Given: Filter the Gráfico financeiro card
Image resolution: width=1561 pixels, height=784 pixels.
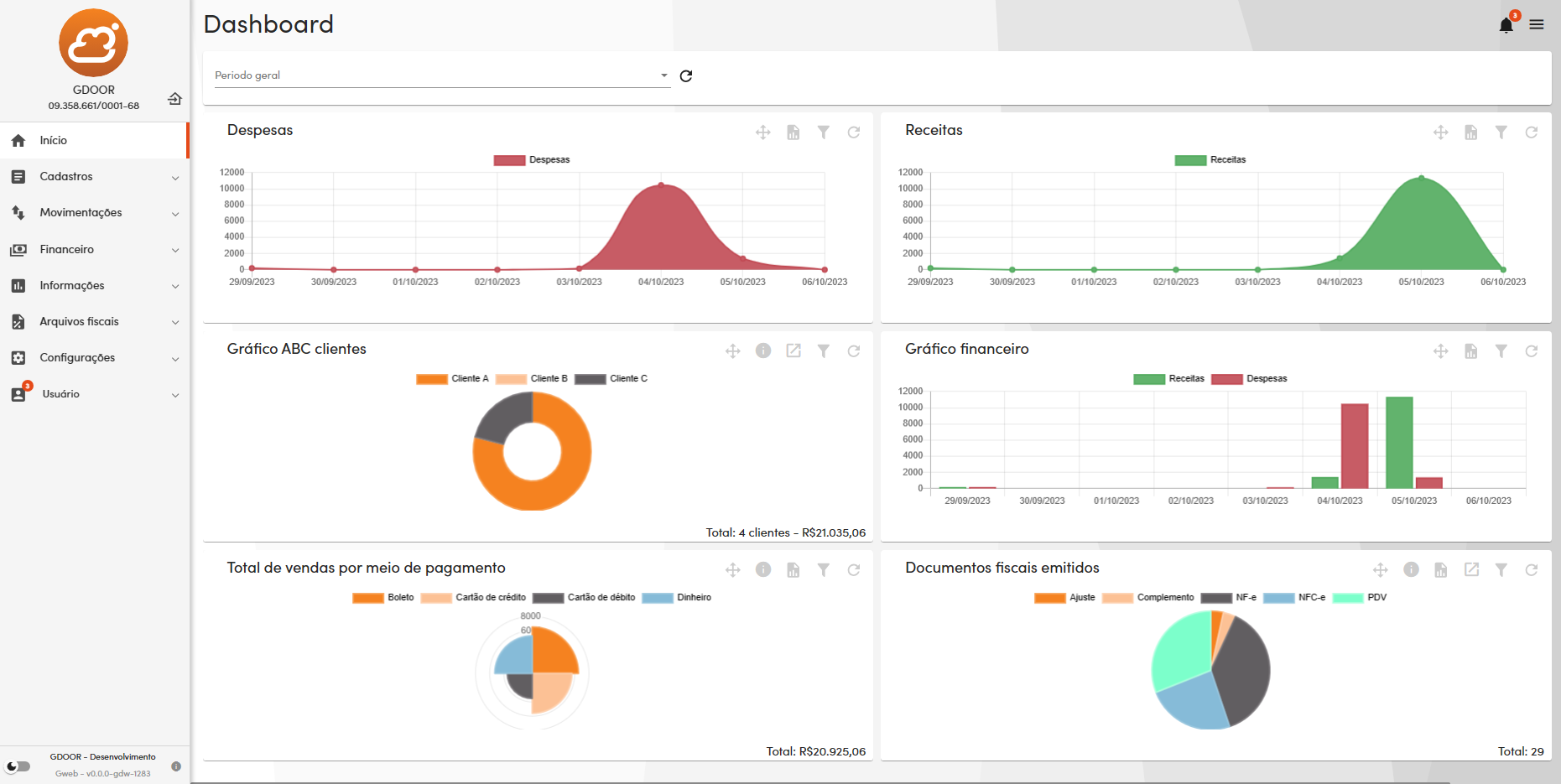Looking at the screenshot, I should point(1501,351).
